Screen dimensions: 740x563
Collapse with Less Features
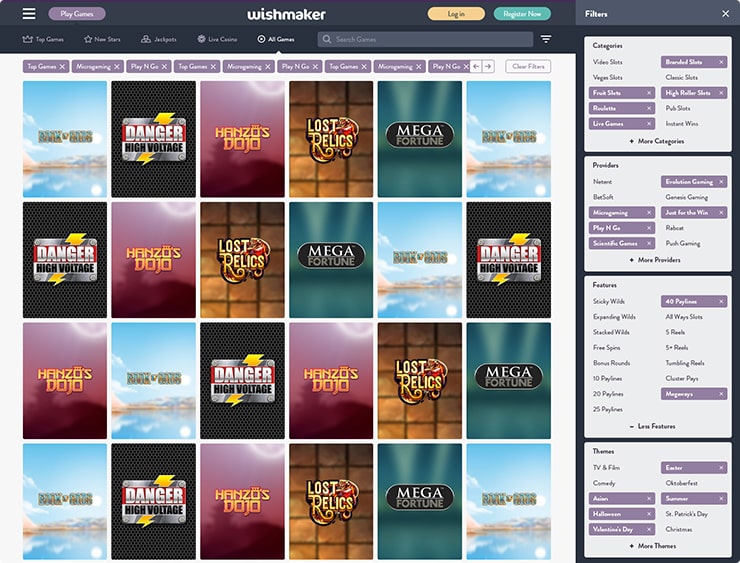pyautogui.click(x=657, y=426)
